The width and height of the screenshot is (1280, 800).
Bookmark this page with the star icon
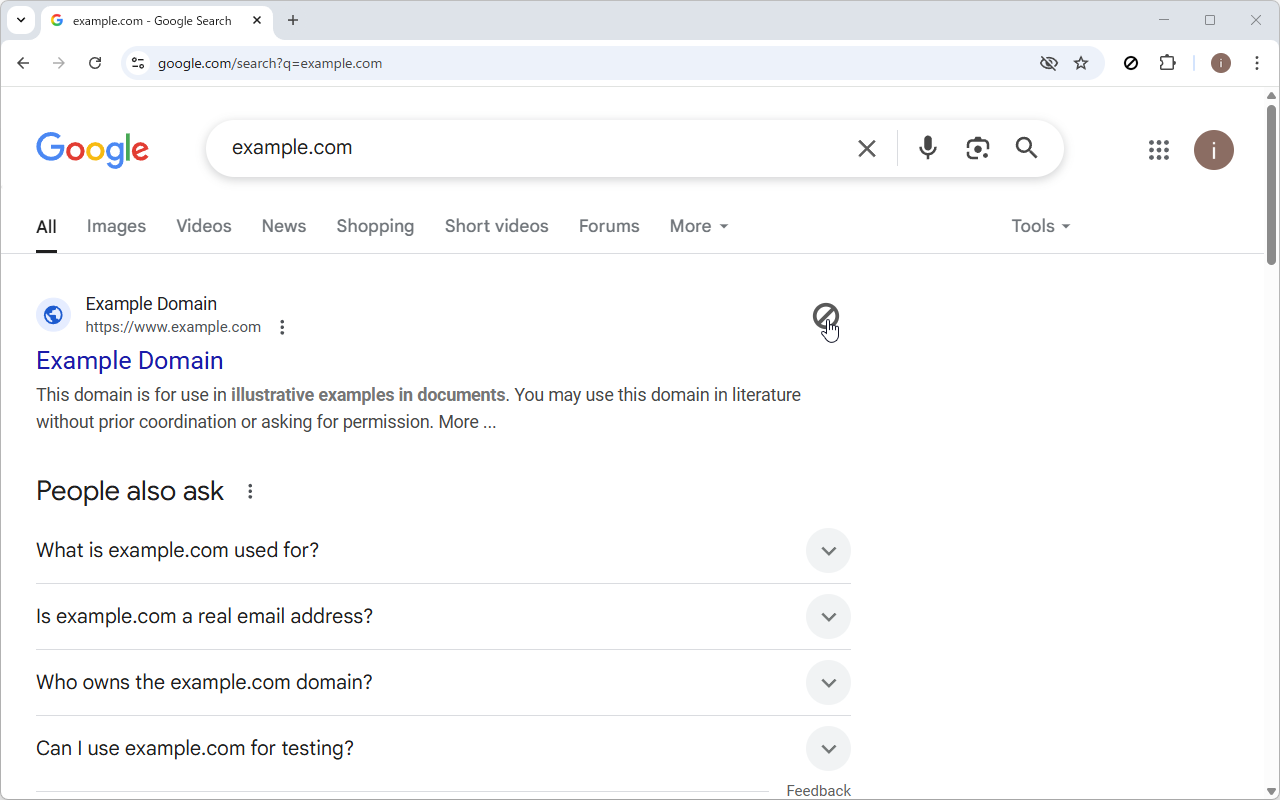pos(1081,62)
